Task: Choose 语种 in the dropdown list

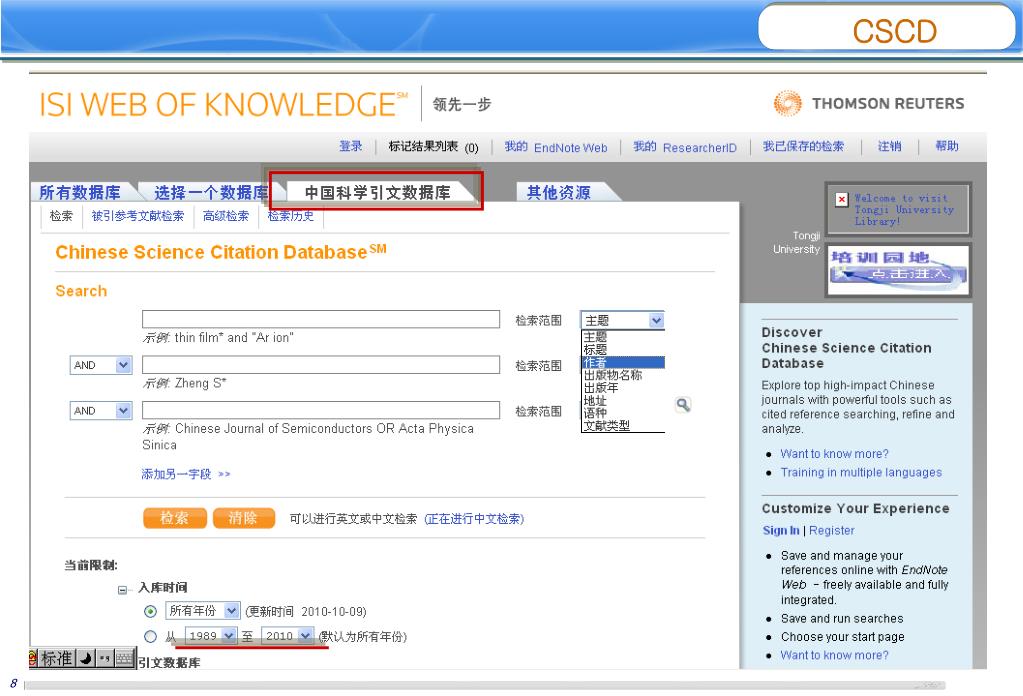Action: (622, 413)
